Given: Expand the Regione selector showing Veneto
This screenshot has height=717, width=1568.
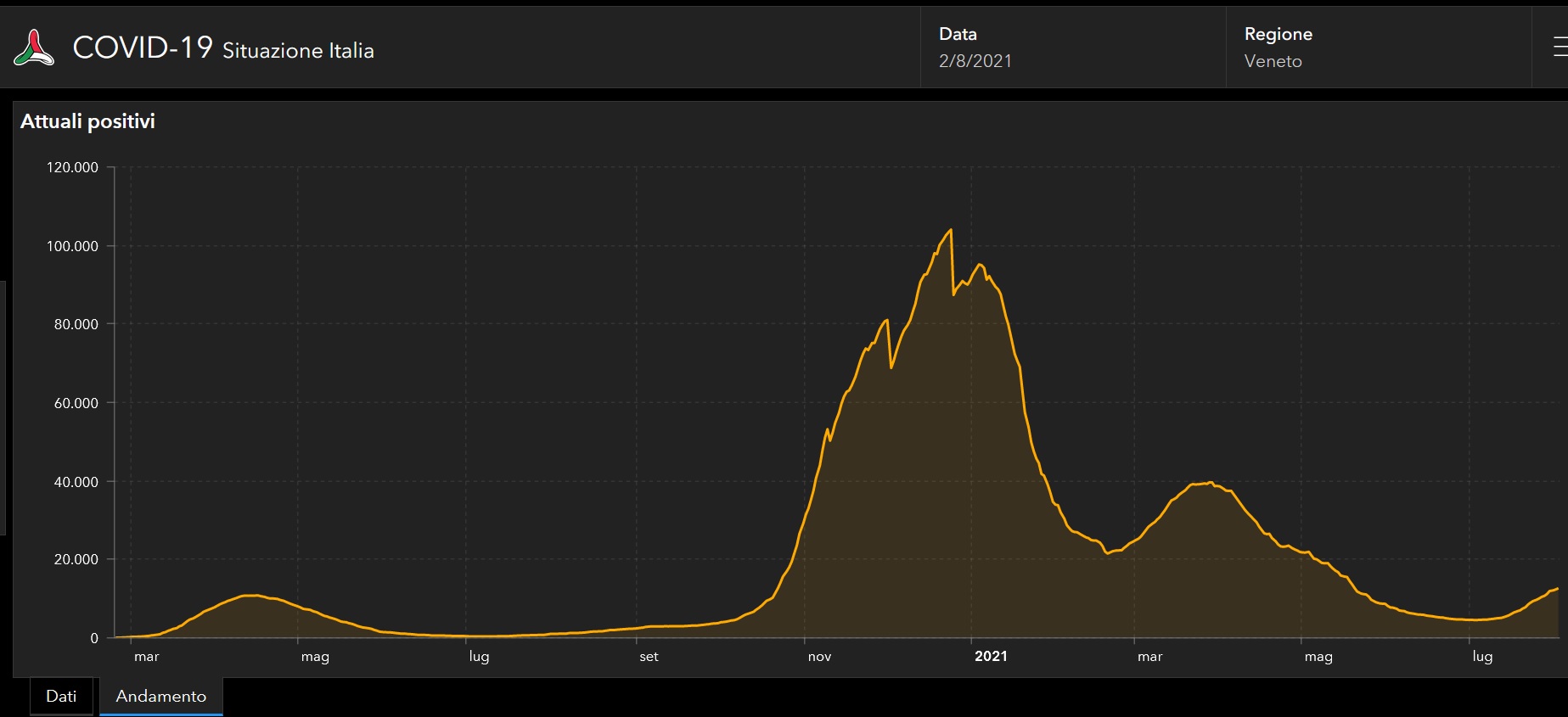Looking at the screenshot, I should (1377, 48).
